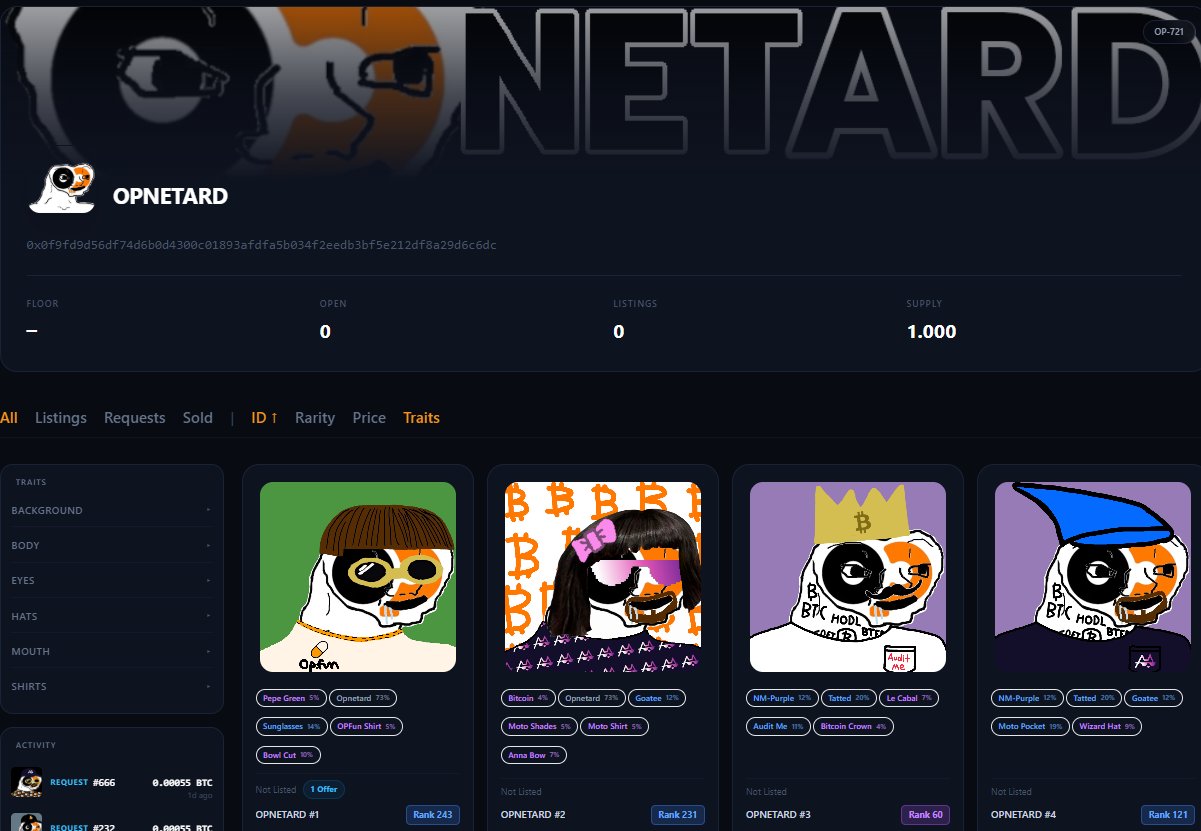
Task: Click the OPNETARD #1 title text
Action: (287, 815)
